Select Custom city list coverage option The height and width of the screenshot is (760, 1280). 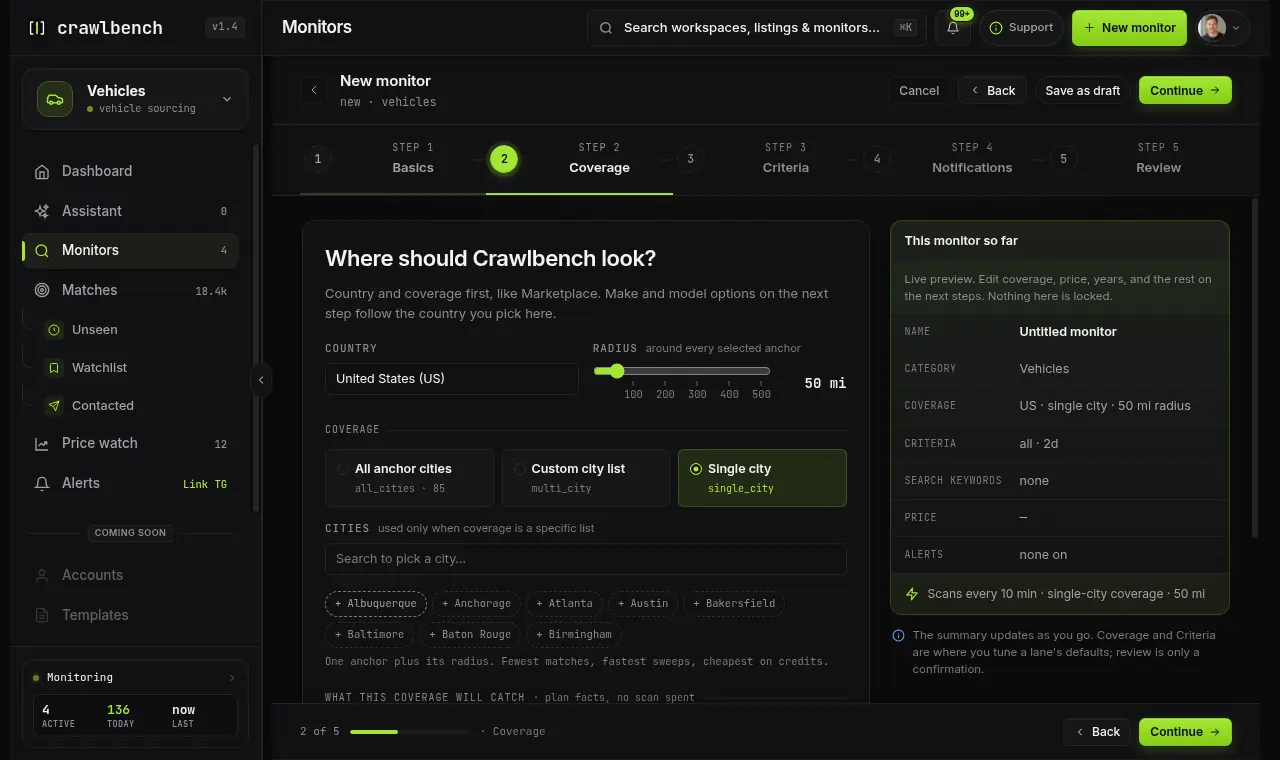[586, 478]
